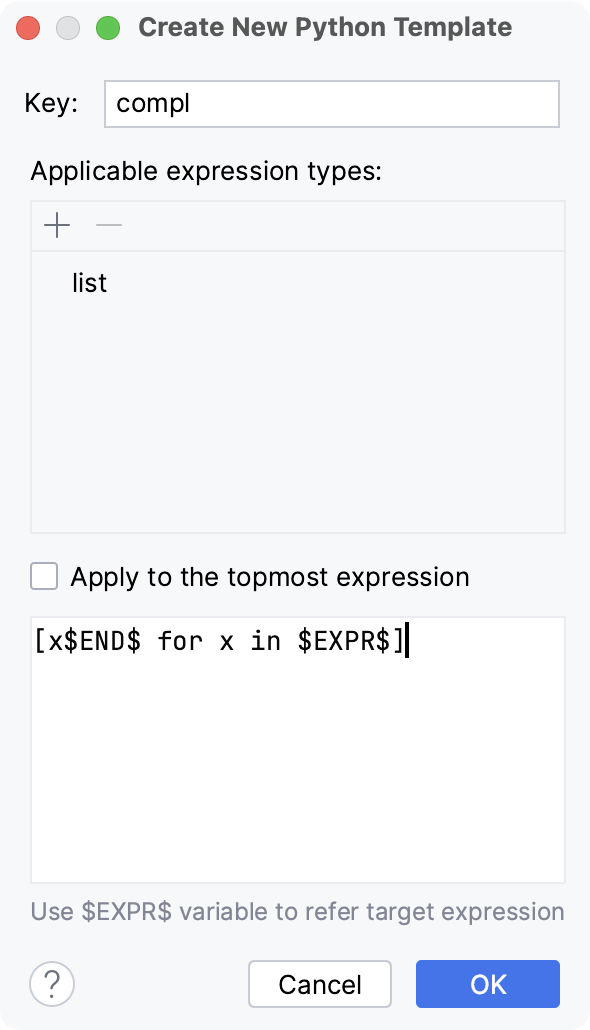
Task: Click the yellow minimize traffic light
Action: coord(68,28)
